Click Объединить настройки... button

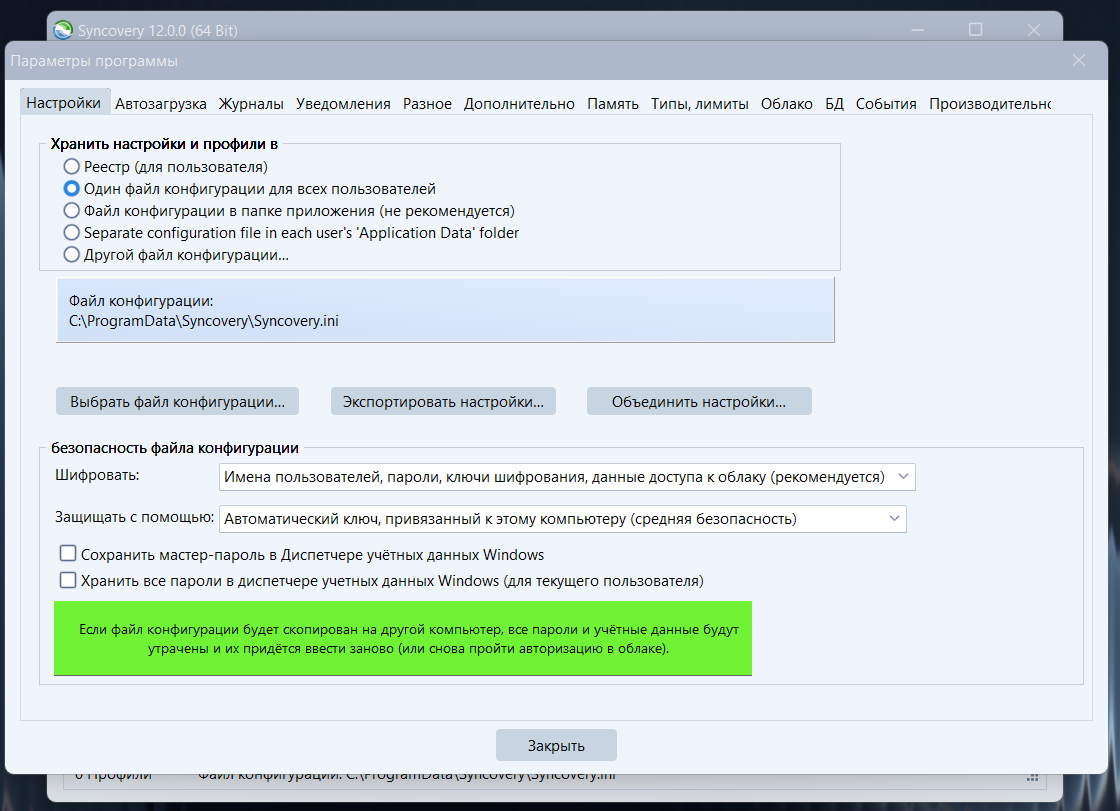click(x=699, y=402)
